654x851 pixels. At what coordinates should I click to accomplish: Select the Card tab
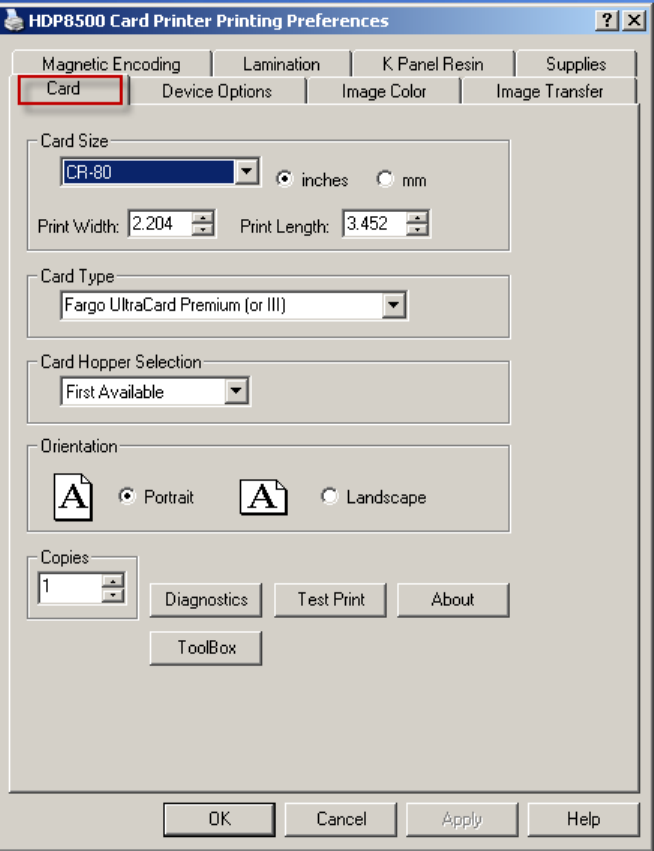(x=69, y=89)
